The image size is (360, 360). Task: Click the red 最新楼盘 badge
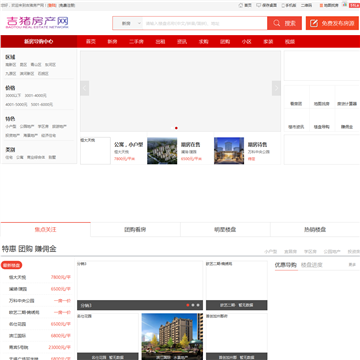click(x=12, y=265)
